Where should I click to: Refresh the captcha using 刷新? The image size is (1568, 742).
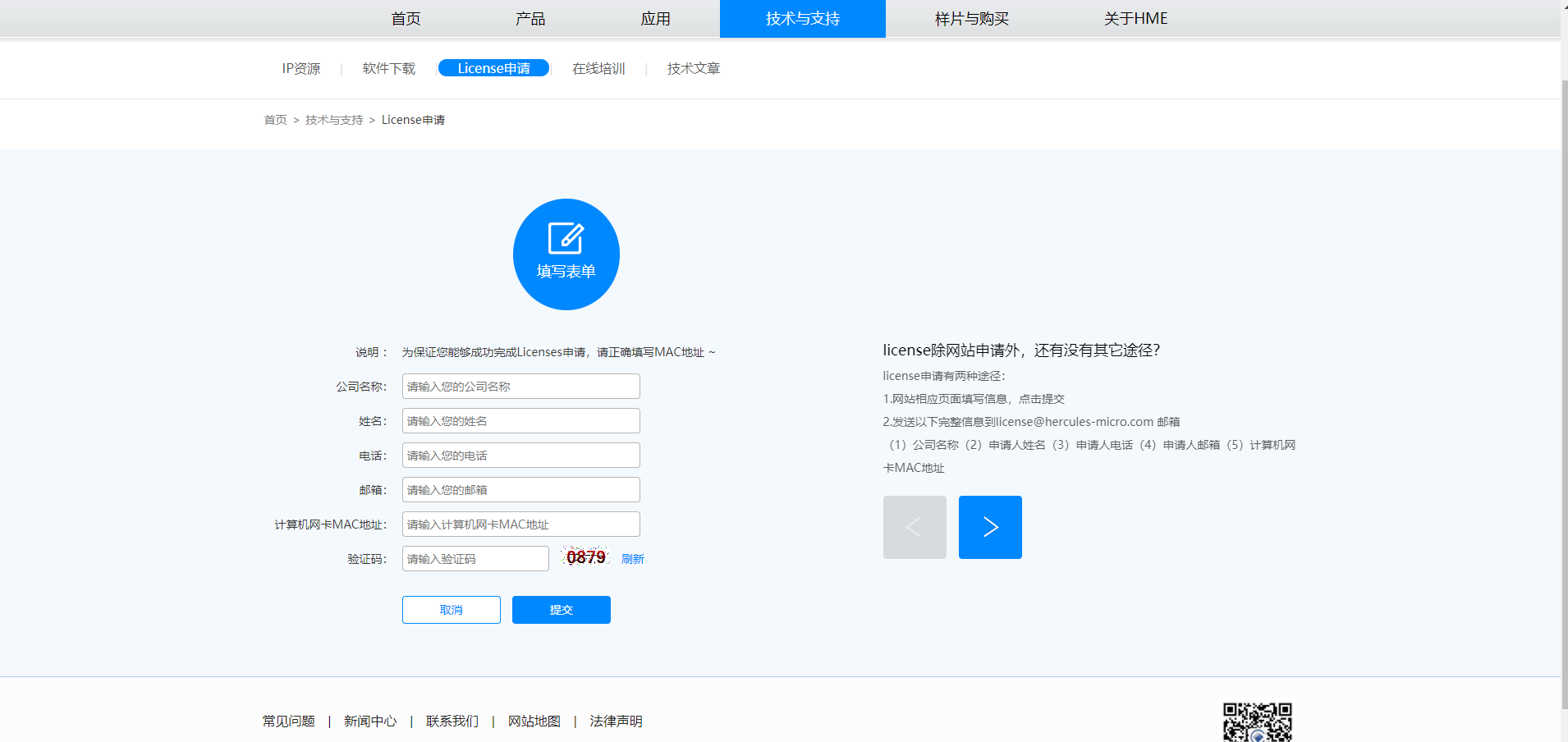pos(632,558)
